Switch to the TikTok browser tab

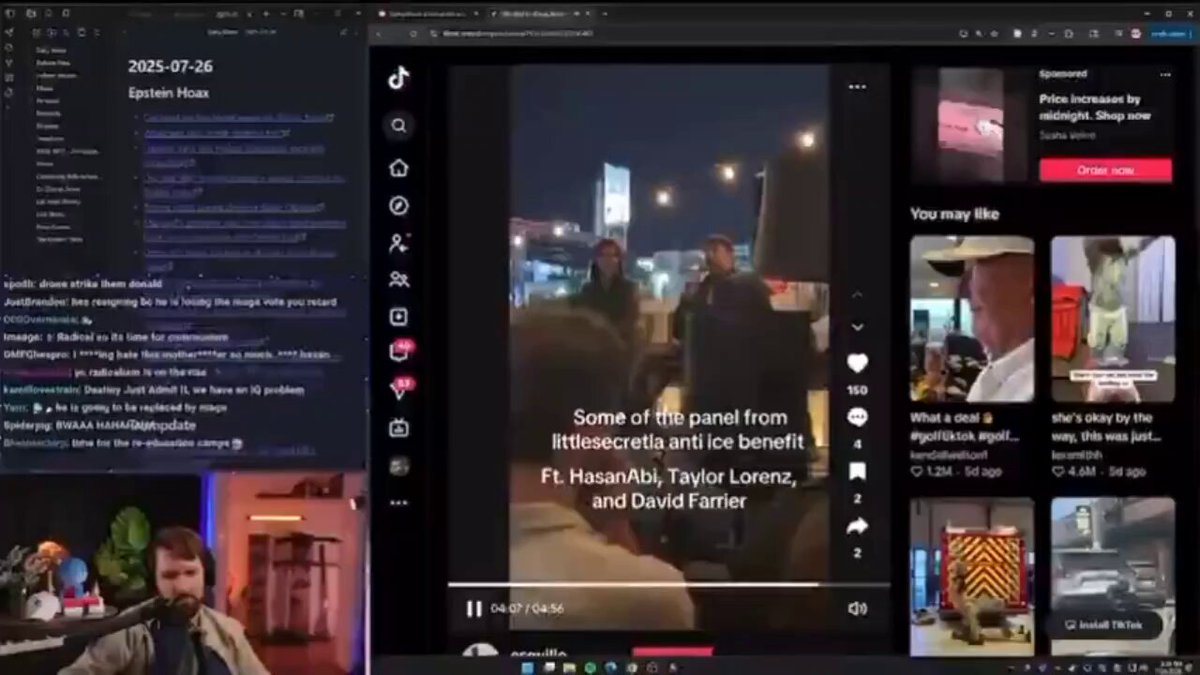[542, 13]
